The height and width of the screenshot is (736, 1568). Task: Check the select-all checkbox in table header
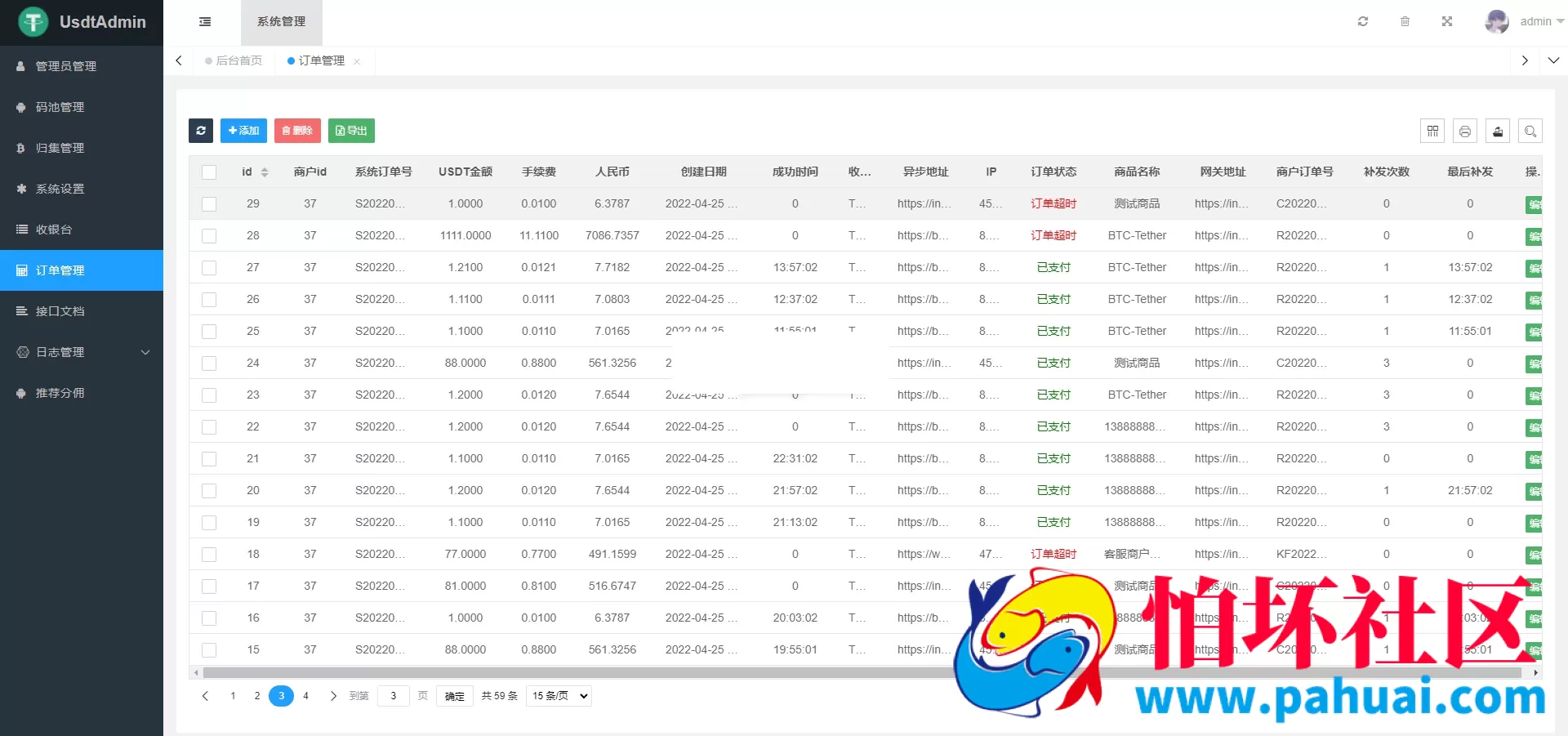click(x=209, y=172)
